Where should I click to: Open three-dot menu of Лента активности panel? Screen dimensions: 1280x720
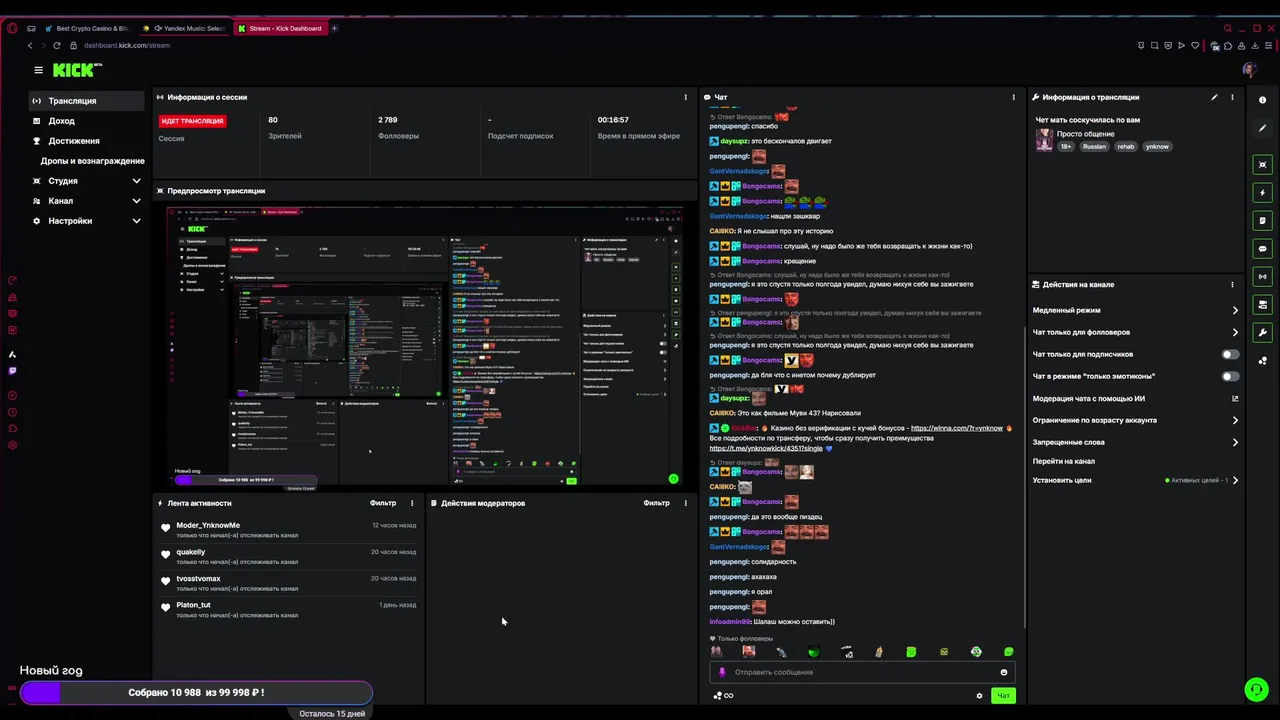point(411,503)
